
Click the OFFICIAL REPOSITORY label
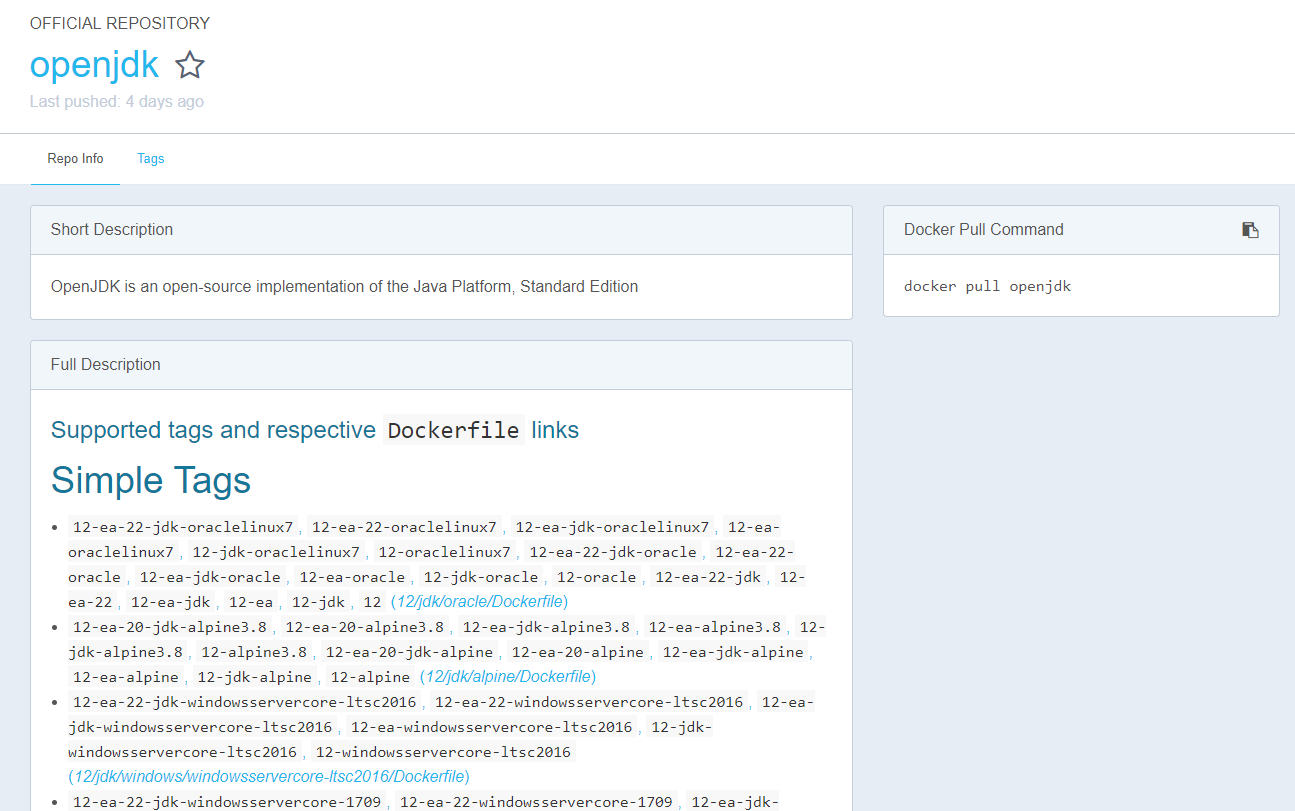(x=120, y=23)
